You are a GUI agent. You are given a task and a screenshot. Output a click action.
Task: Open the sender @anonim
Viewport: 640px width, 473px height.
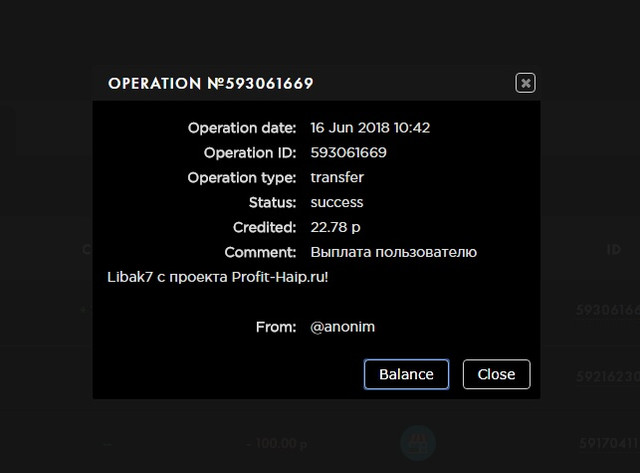coord(342,327)
